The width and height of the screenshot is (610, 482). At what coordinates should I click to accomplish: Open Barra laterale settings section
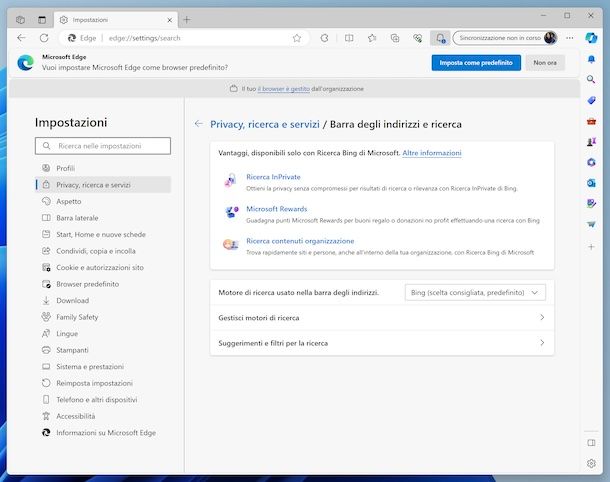[103, 218]
